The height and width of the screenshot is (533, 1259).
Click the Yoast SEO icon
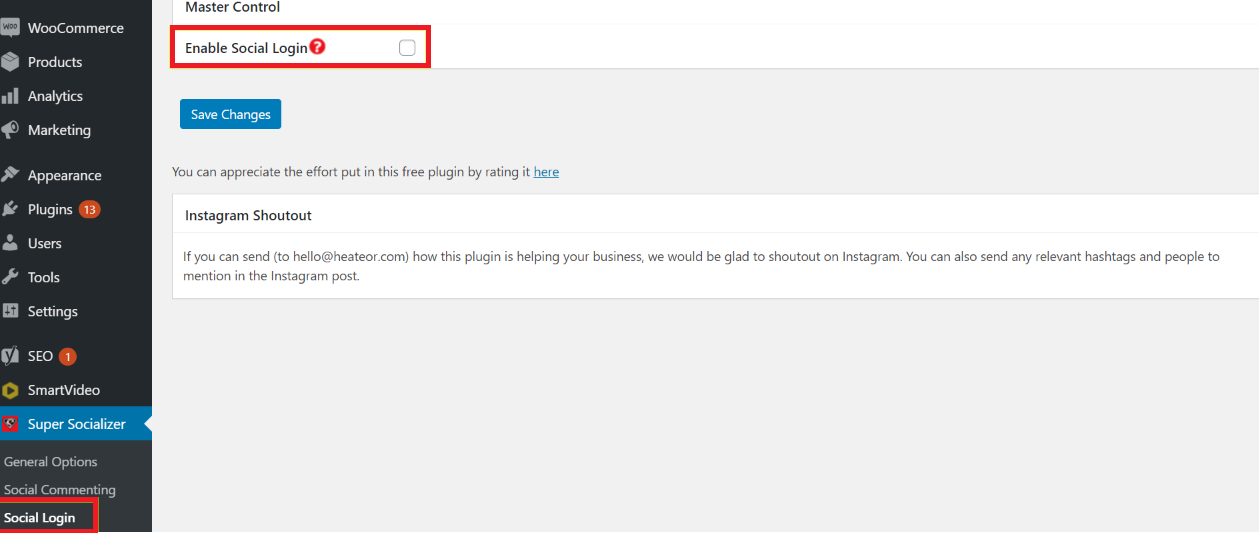[x=10, y=356]
